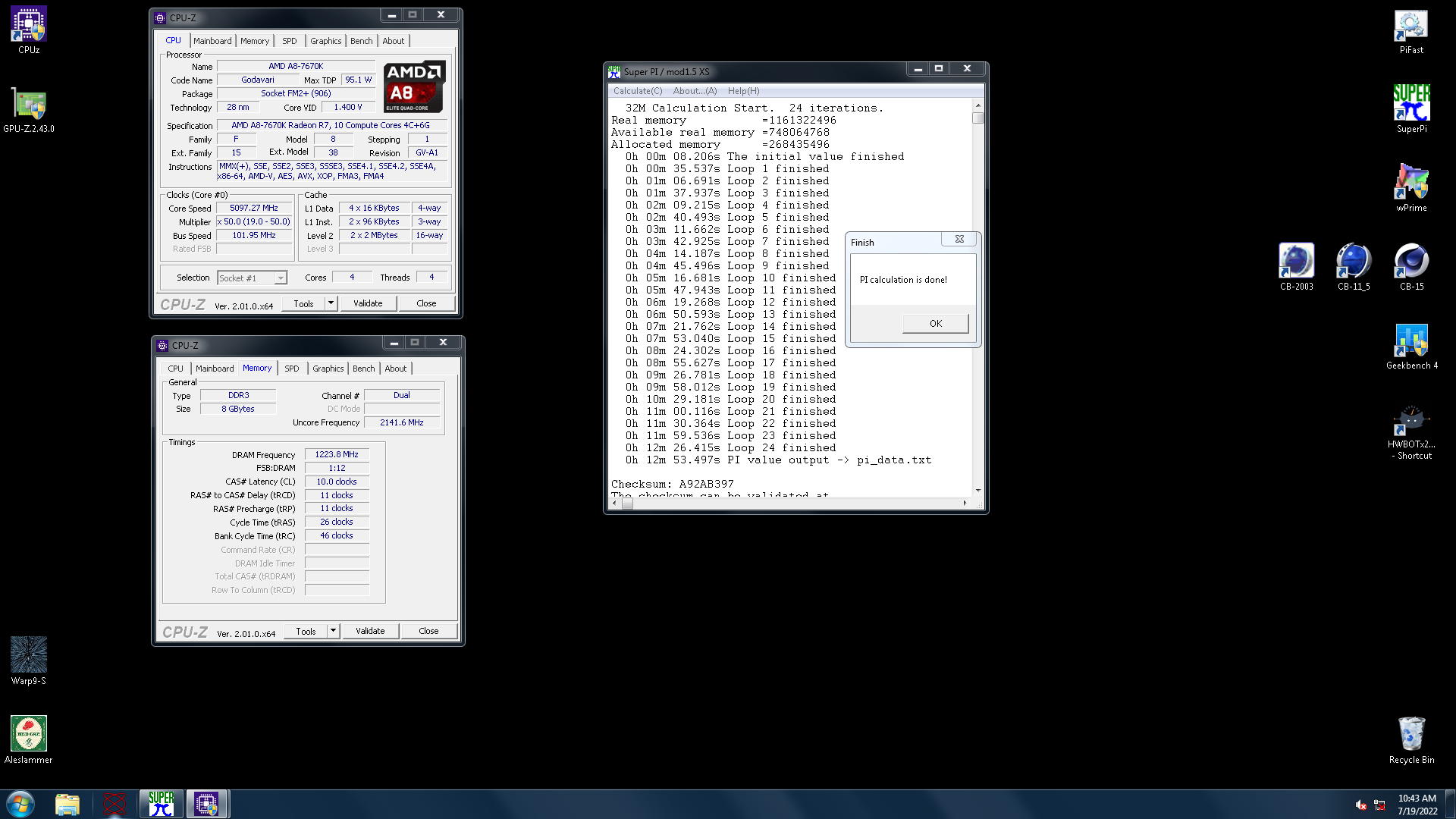
Task: Switch to CPU-Z in the taskbar
Action: pyautogui.click(x=206, y=804)
